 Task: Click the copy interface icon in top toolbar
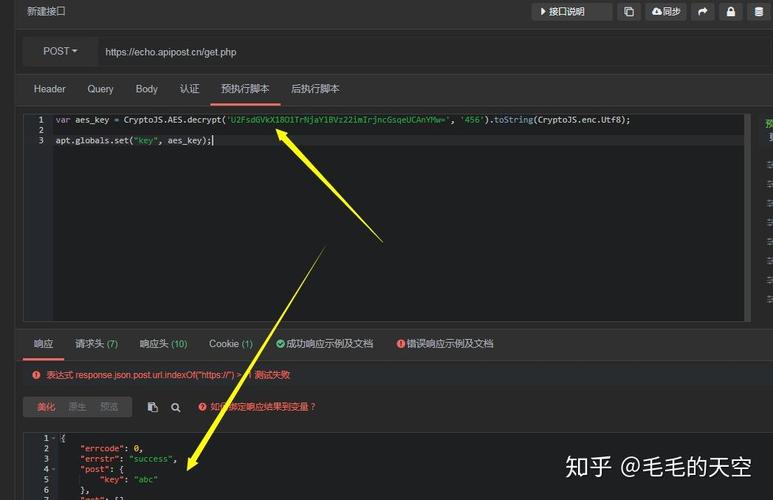[x=629, y=11]
